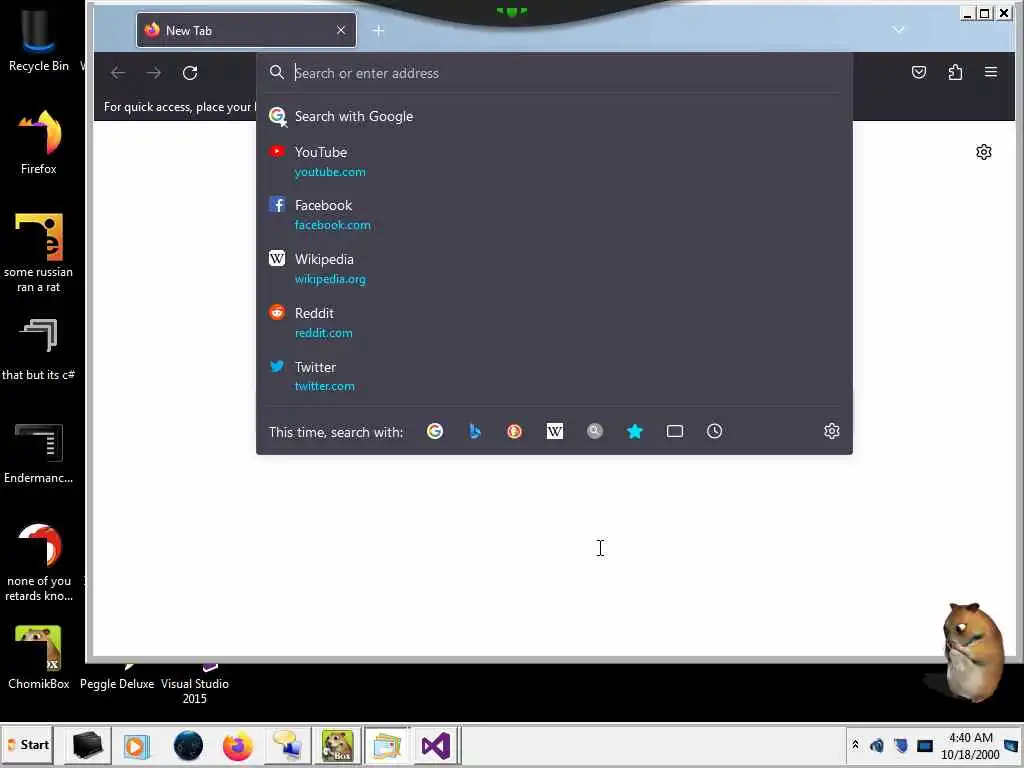1024x768 pixels.
Task: Click the youtube.com link text
Action: [x=330, y=172]
